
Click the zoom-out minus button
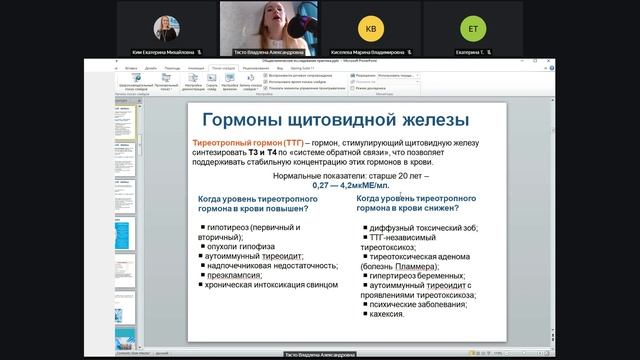coord(507,353)
